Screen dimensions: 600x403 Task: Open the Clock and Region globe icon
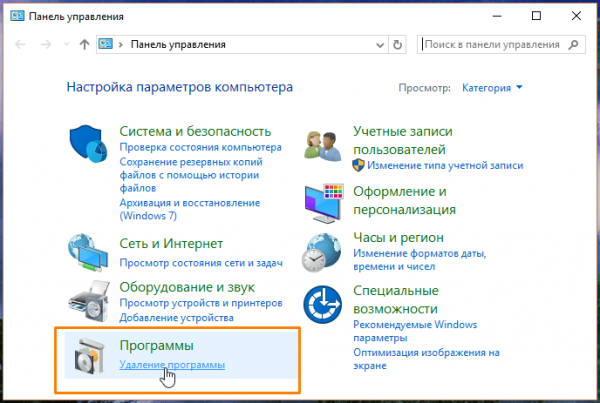tap(321, 253)
